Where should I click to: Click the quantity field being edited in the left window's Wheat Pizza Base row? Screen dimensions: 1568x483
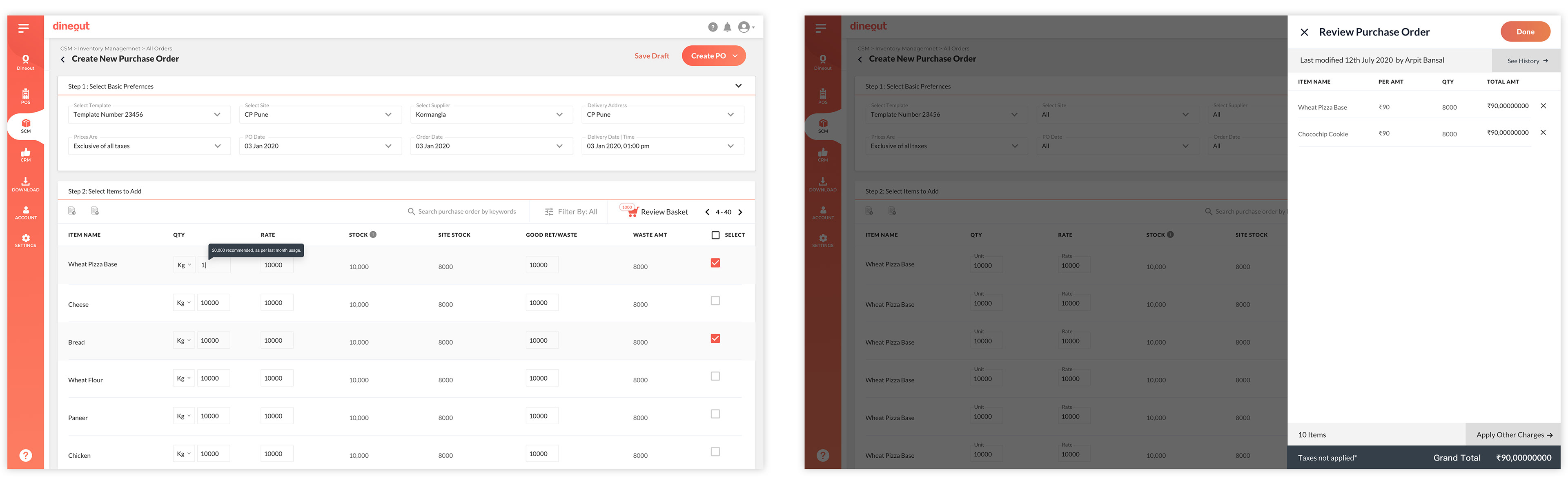click(214, 265)
